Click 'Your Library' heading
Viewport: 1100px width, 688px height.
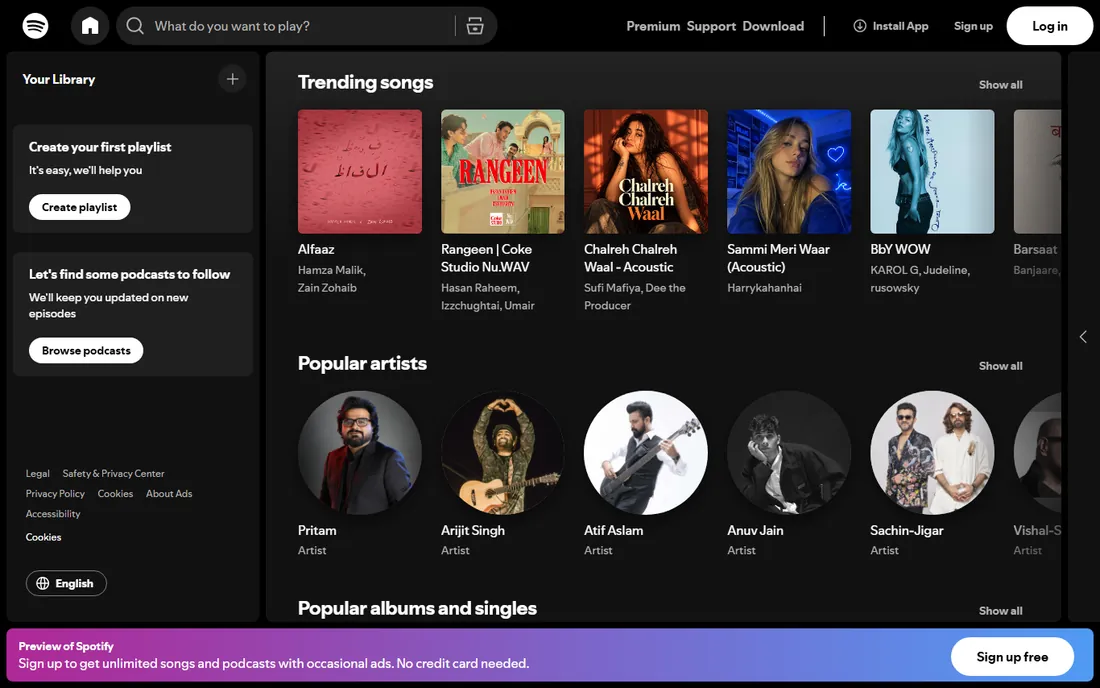(x=59, y=79)
